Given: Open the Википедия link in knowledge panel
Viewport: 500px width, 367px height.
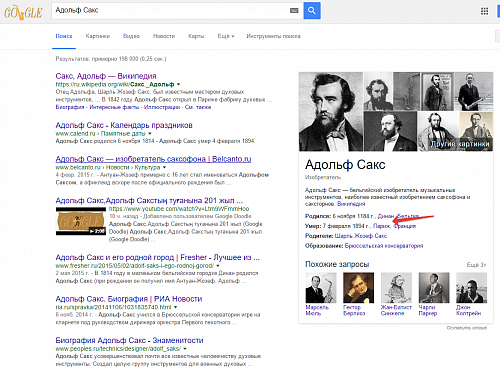Looking at the screenshot, I should 351,204.
